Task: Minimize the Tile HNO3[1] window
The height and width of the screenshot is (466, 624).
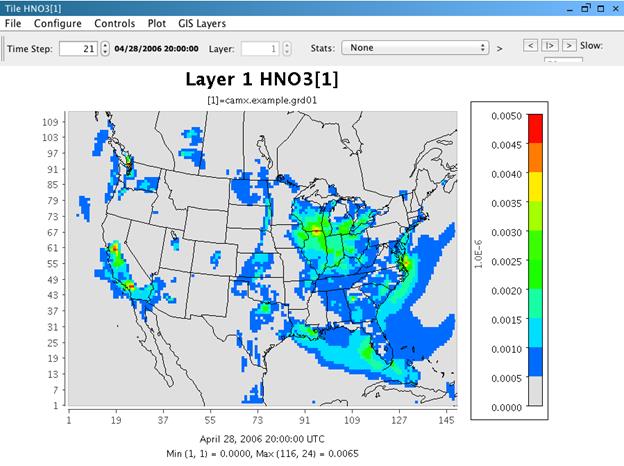Action: tap(570, 9)
